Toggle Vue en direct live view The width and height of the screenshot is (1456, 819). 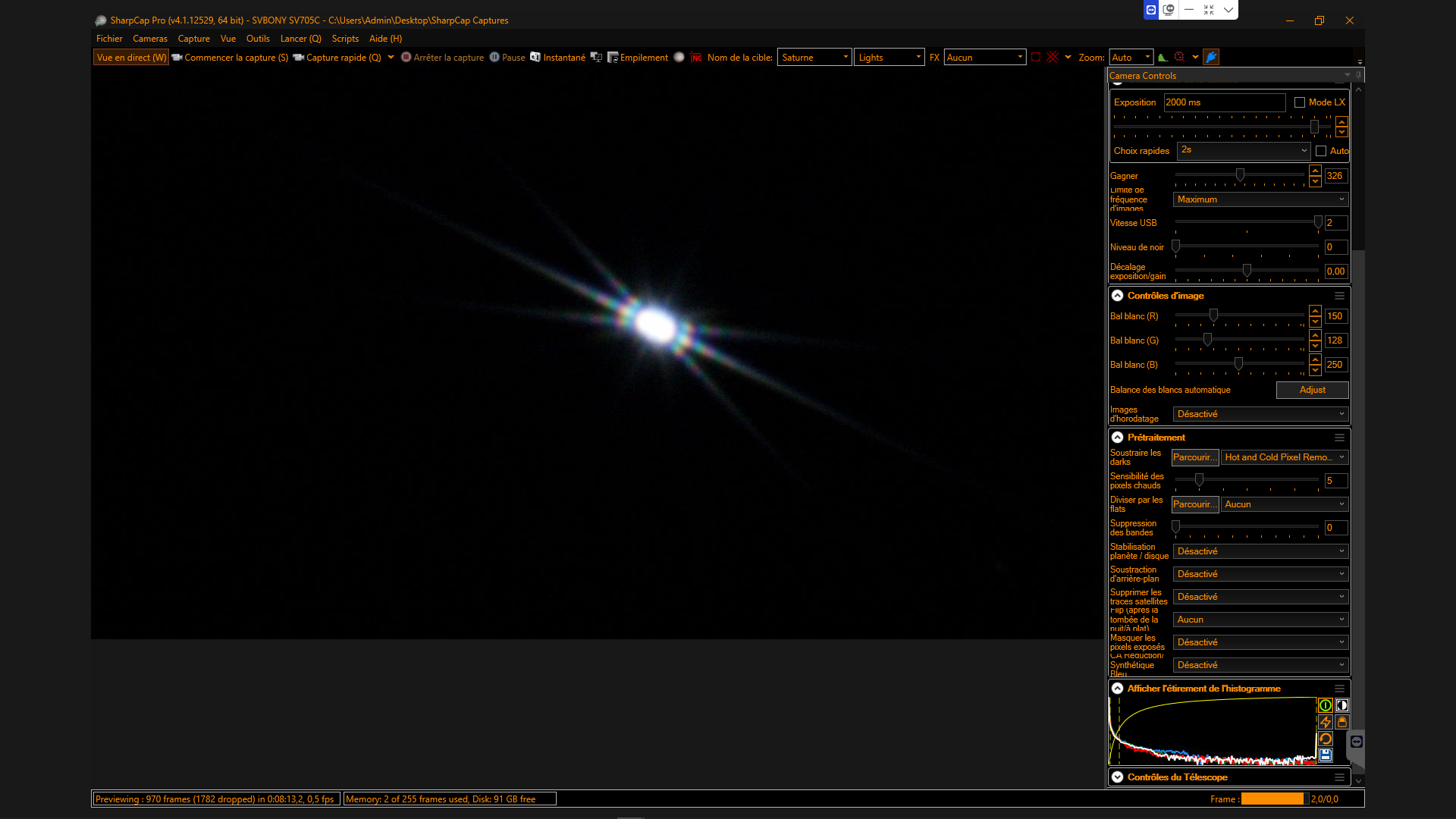pos(131,58)
